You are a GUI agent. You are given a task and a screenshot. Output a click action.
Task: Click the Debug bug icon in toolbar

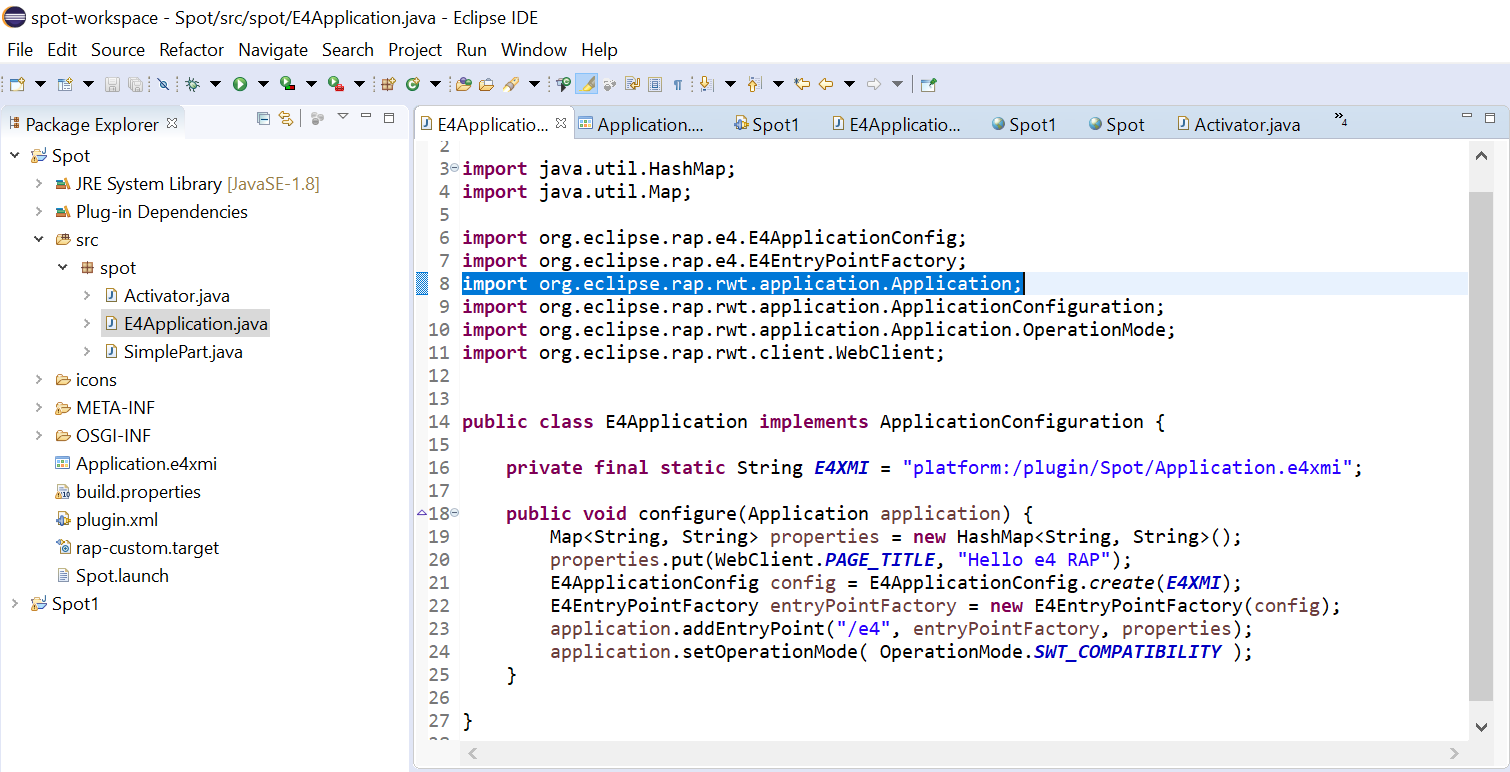[x=193, y=84]
